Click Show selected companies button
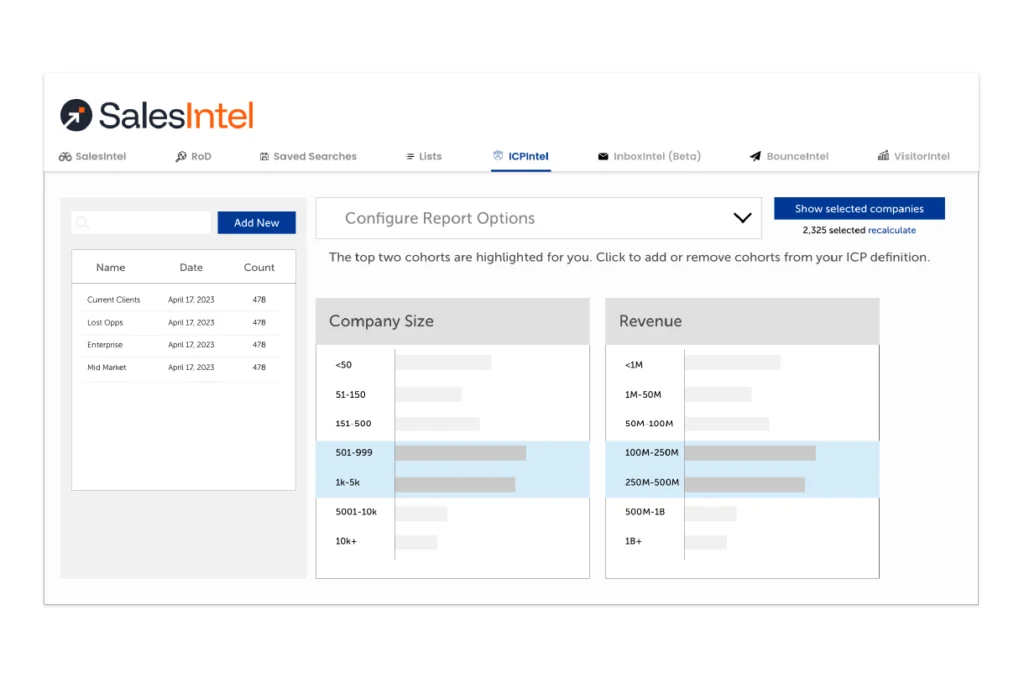 coord(859,208)
